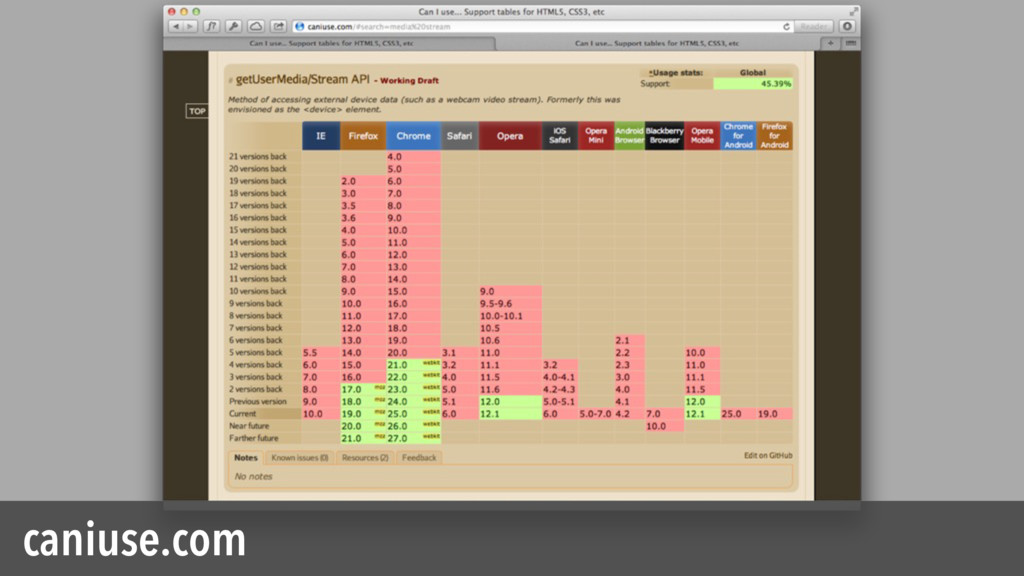Open the Resources (2) tab
This screenshot has height=576, width=1024.
tap(365, 458)
